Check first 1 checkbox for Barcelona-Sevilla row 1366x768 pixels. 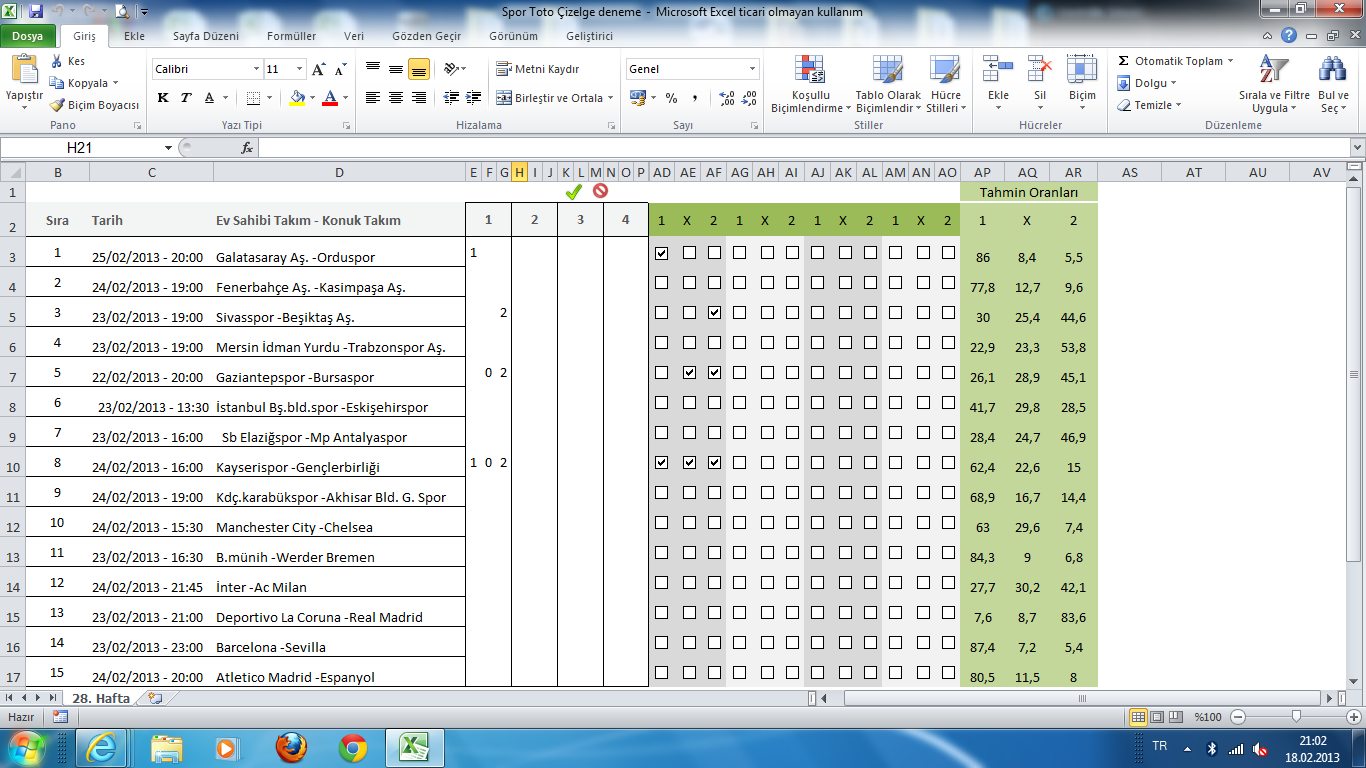661,643
